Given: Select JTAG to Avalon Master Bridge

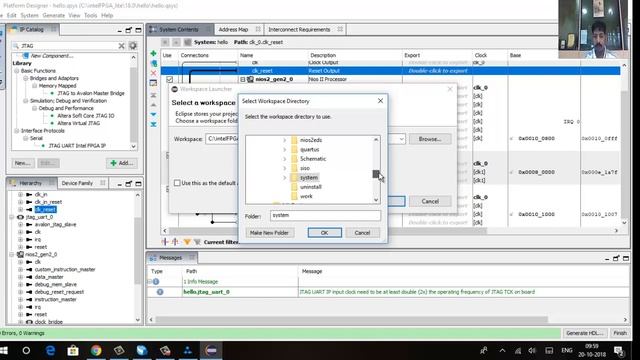Looking at the screenshot, I should pos(91,93).
